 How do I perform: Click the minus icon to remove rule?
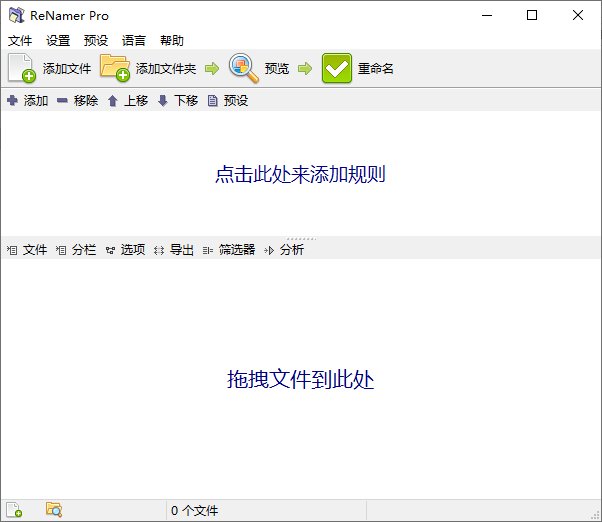[62, 101]
